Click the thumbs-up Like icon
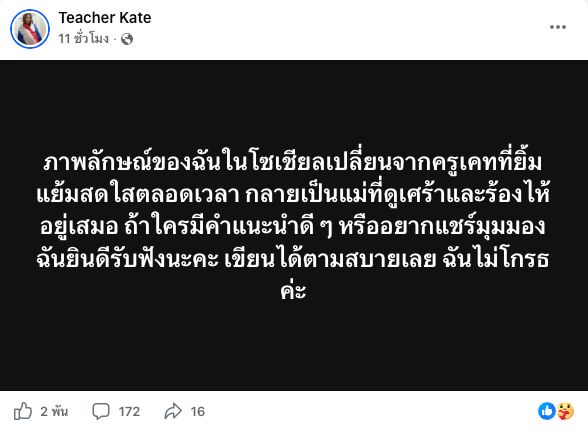Image resolution: width=588 pixels, height=438 pixels. (23, 411)
